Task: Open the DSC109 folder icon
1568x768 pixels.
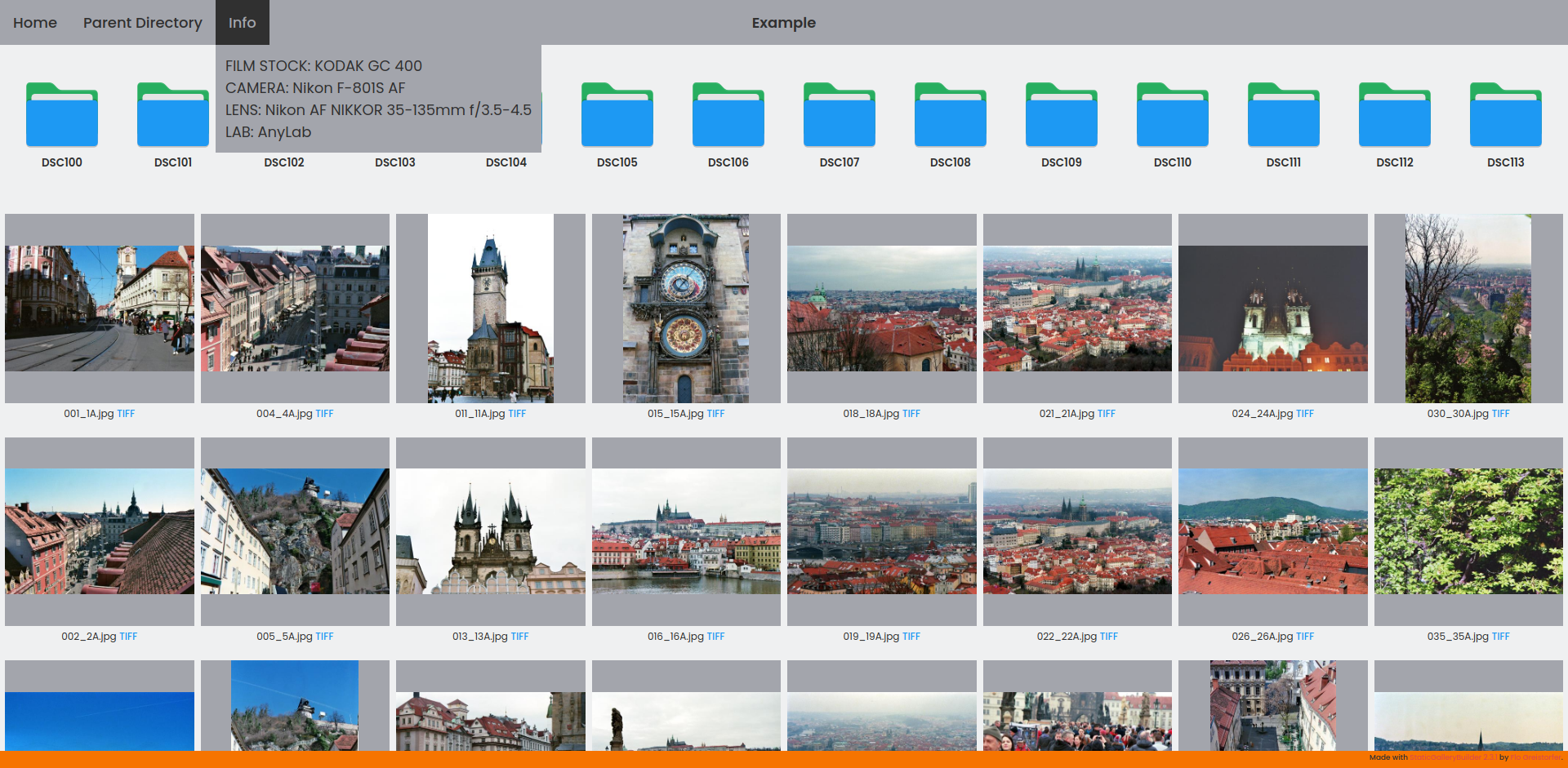Action: coord(1062,115)
